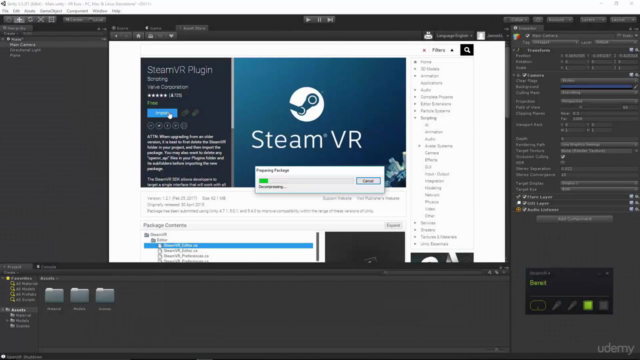Open the Assets menu
The width and height of the screenshot is (640, 360).
pyautogui.click(x=29, y=11)
